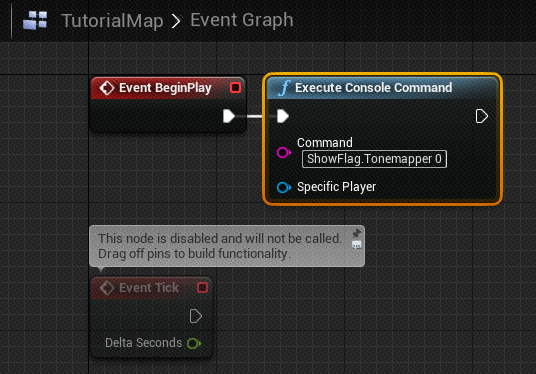Click the Delta Seconds label
The image size is (536, 374).
[144, 343]
